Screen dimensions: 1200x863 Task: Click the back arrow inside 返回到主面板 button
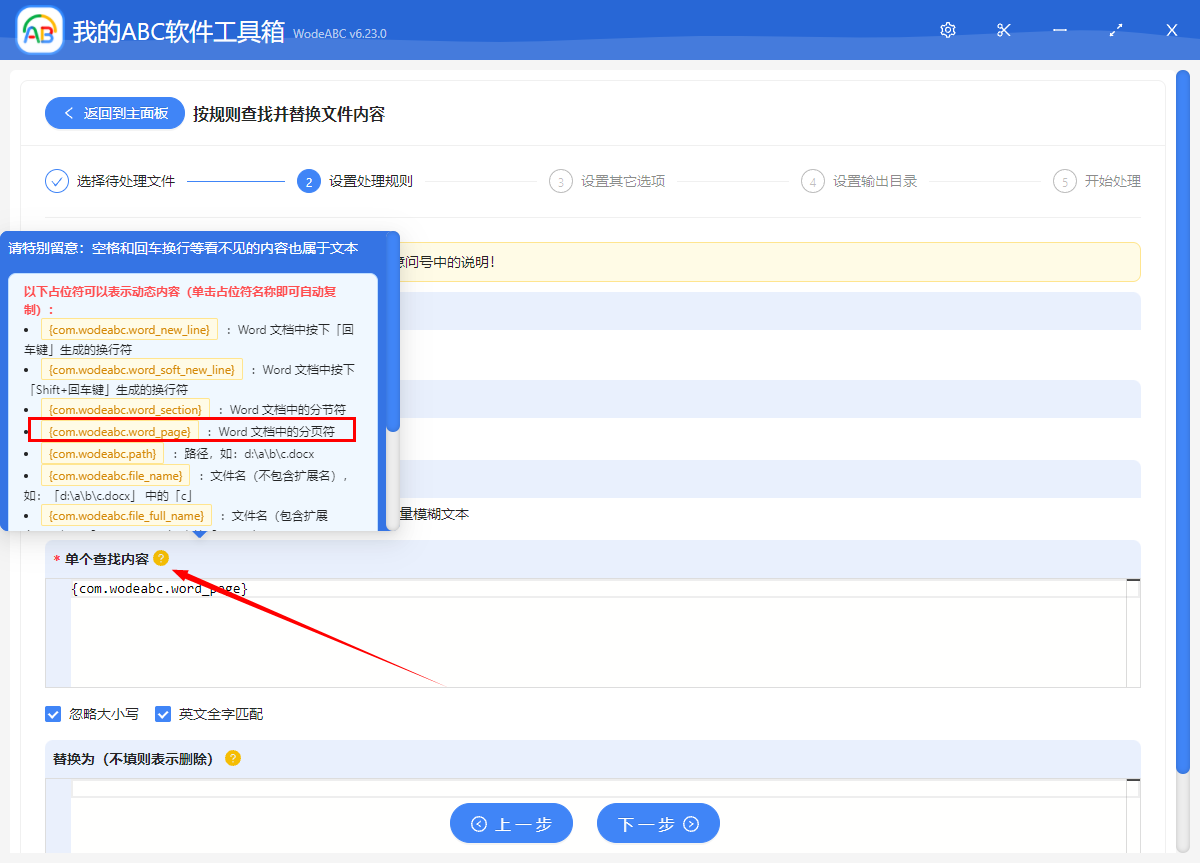pos(69,113)
